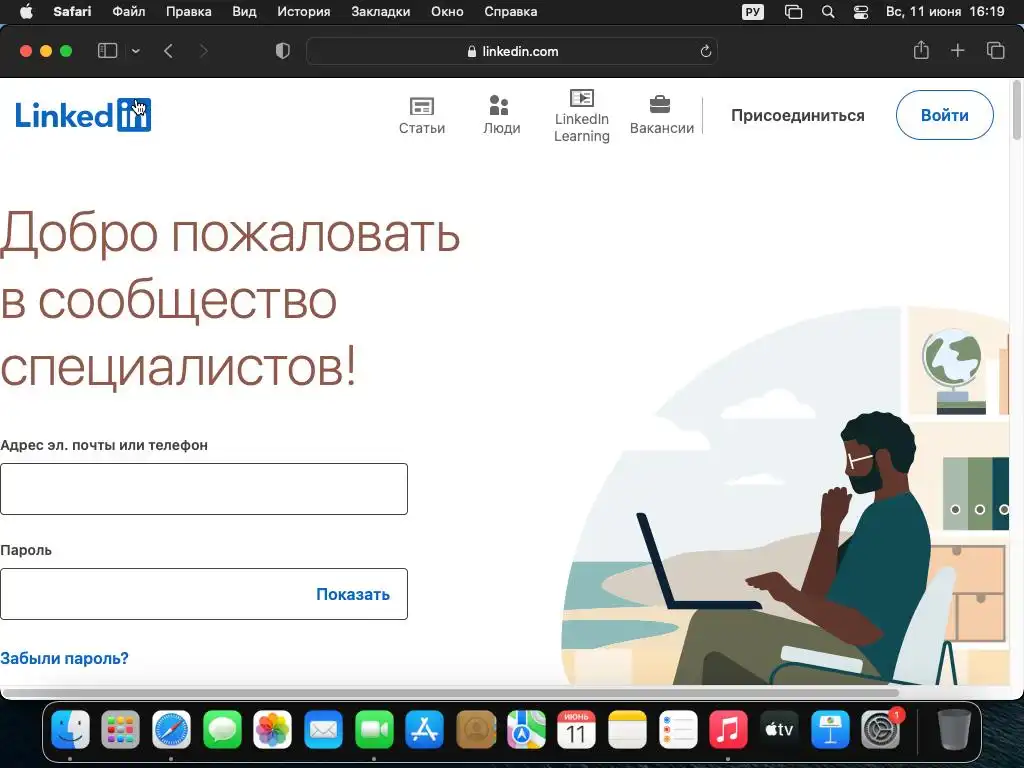Viewport: 1024px width, 768px height.
Task: Open the Справка menu
Action: click(511, 12)
